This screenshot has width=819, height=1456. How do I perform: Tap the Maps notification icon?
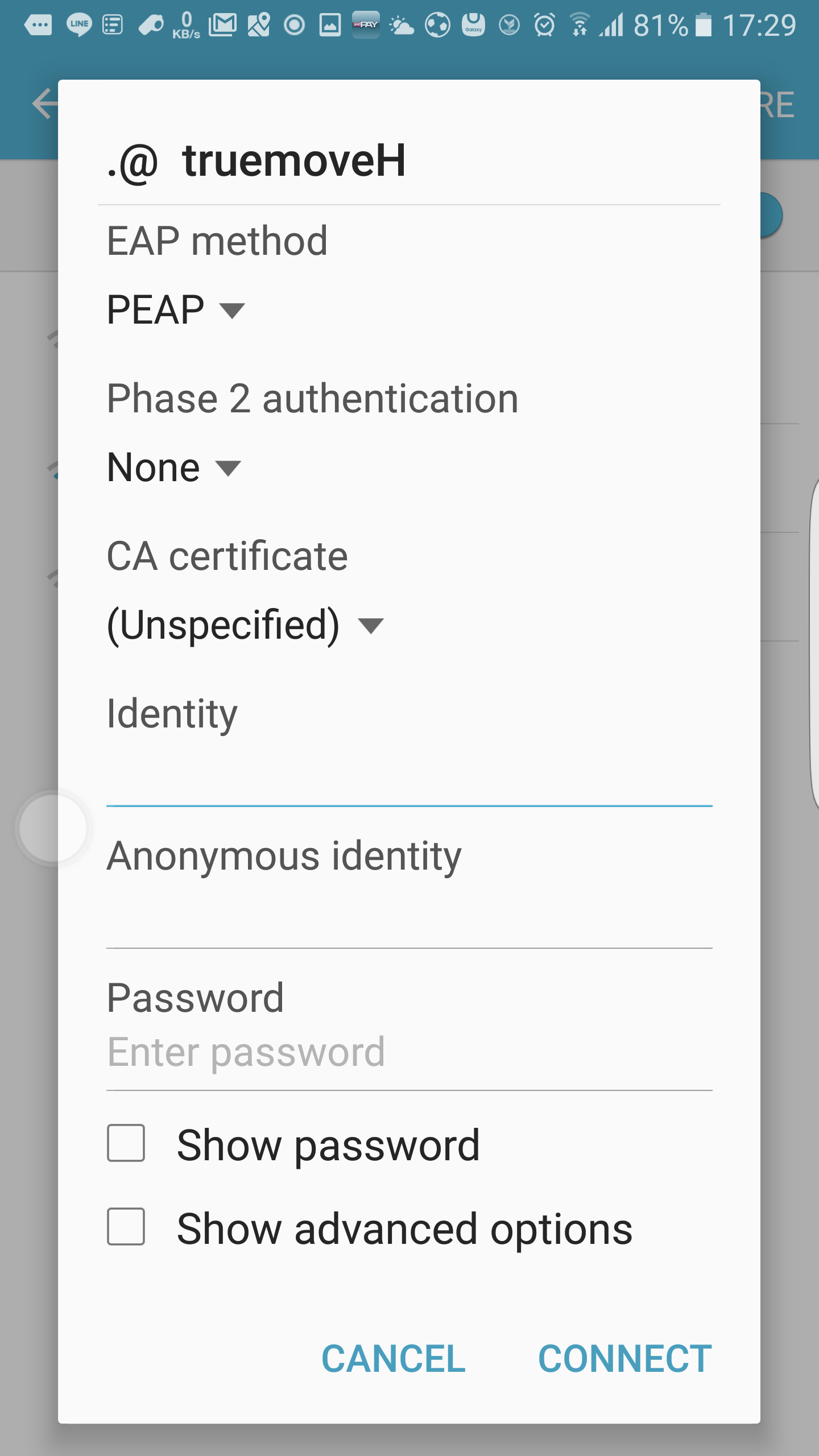coord(259,25)
